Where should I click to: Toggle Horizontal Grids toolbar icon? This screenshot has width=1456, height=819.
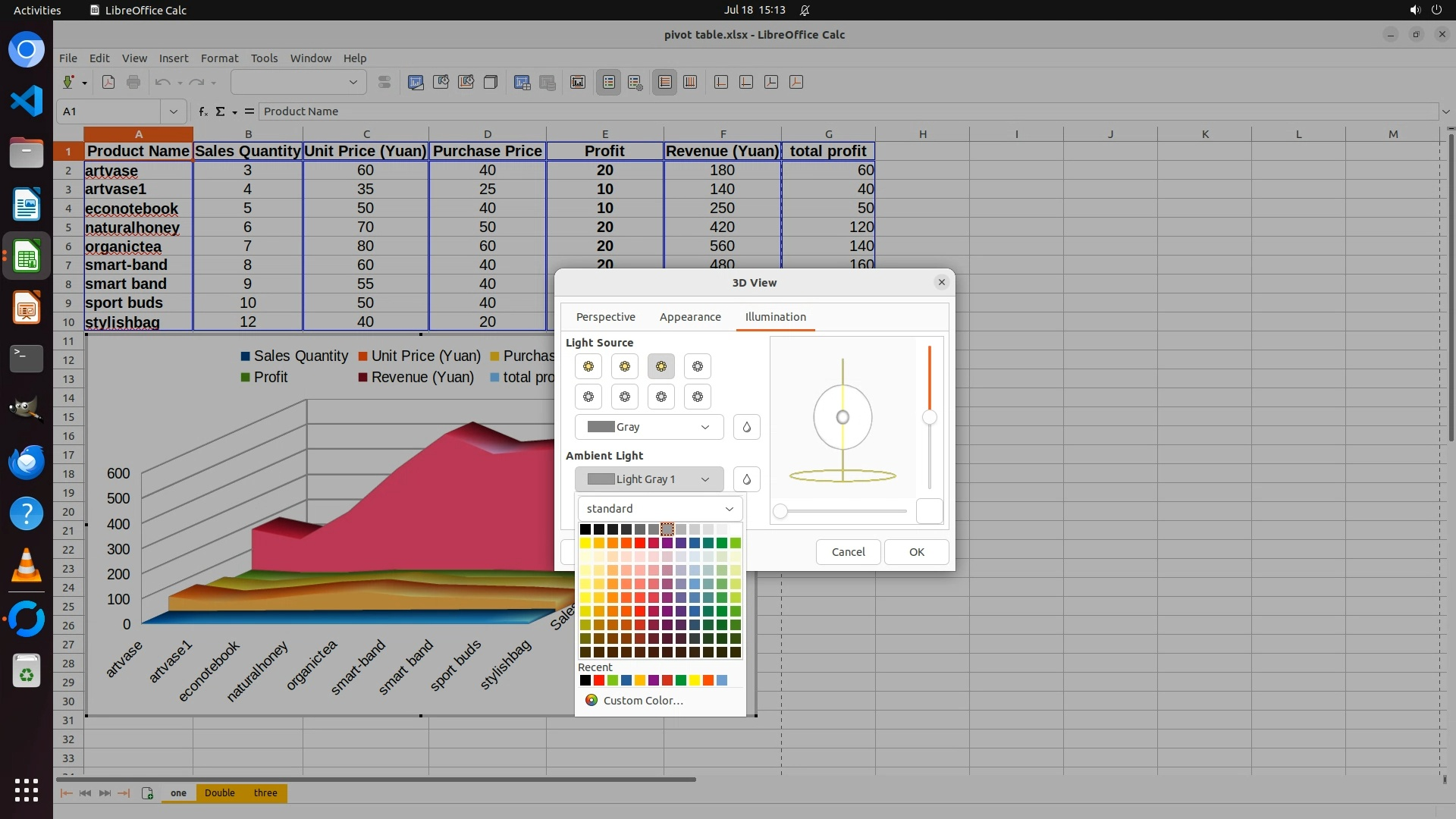click(x=664, y=82)
